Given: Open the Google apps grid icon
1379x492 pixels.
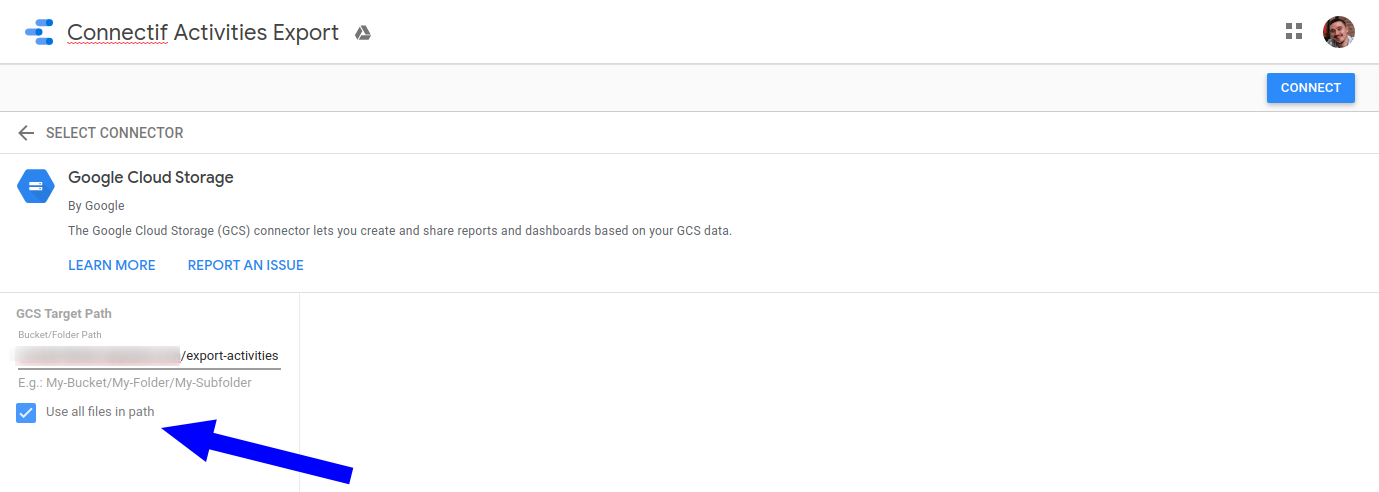Looking at the screenshot, I should coord(1294,31).
